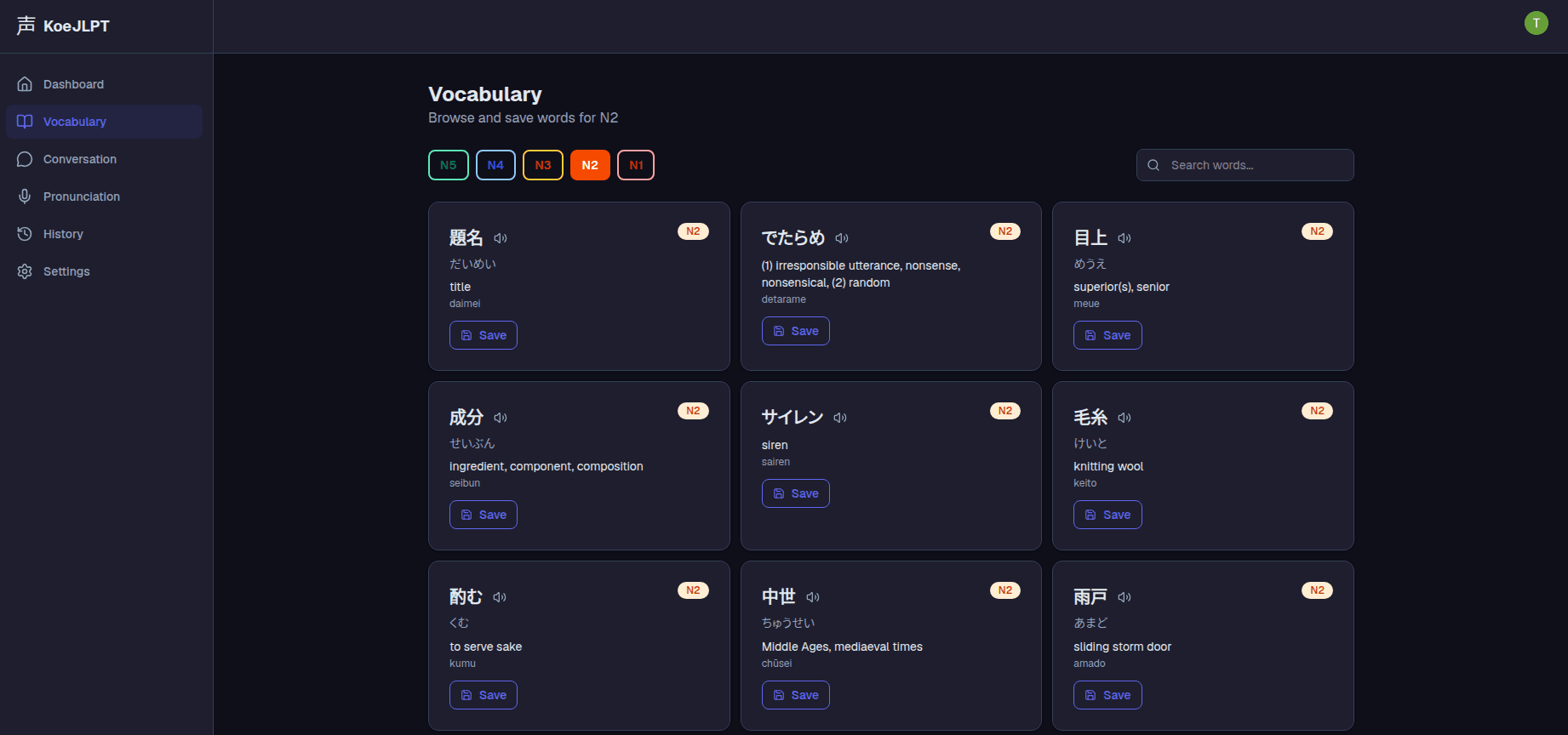This screenshot has height=735, width=1568.
Task: Click the N2 badge on 雨戸 card
Action: [1317, 590]
